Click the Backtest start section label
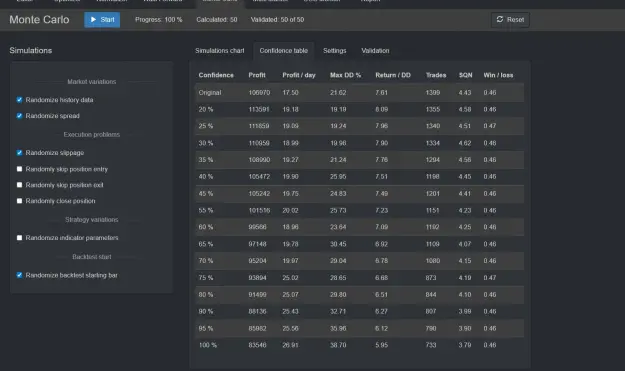 pos(92,257)
